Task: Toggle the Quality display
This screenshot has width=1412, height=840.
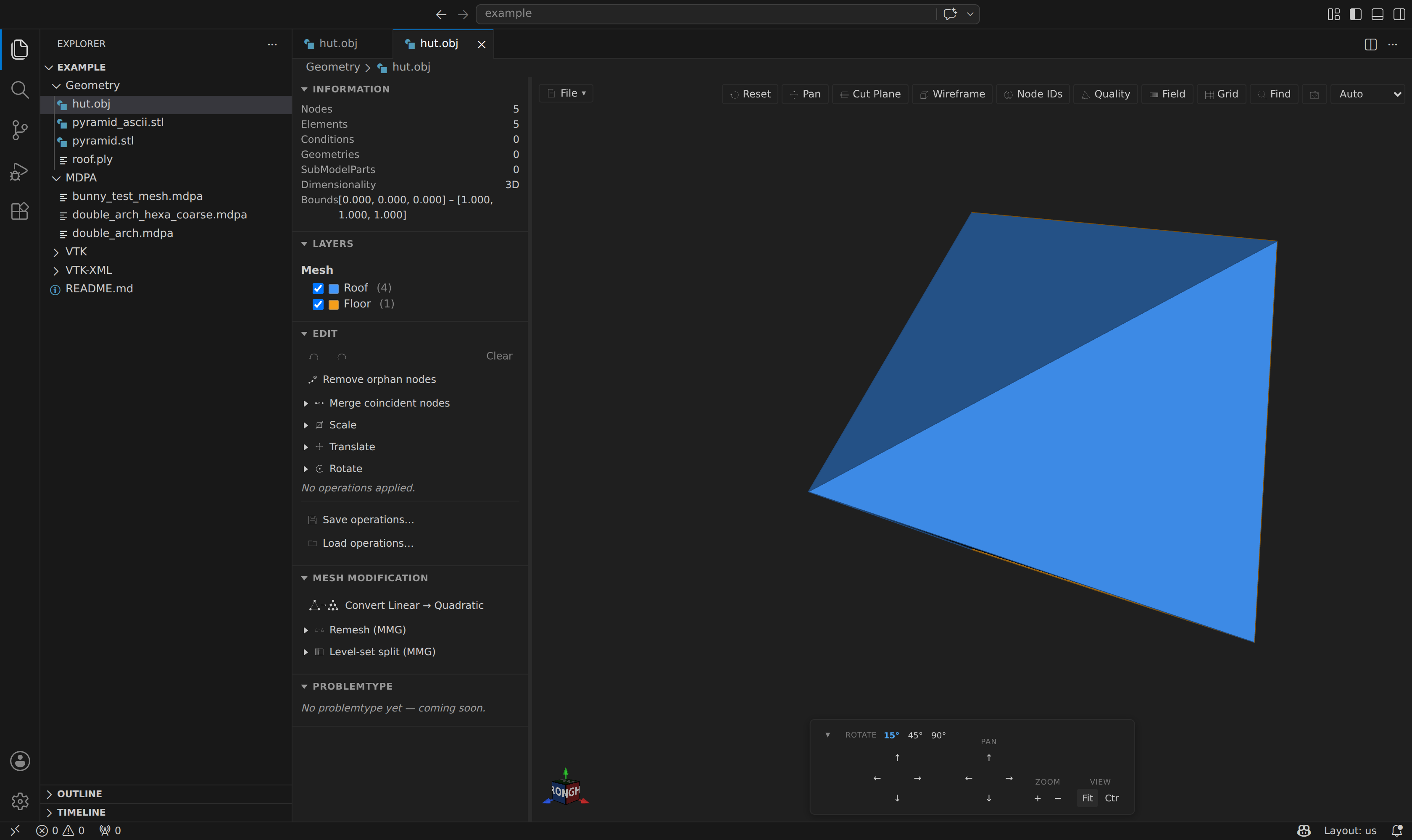Action: (1106, 94)
